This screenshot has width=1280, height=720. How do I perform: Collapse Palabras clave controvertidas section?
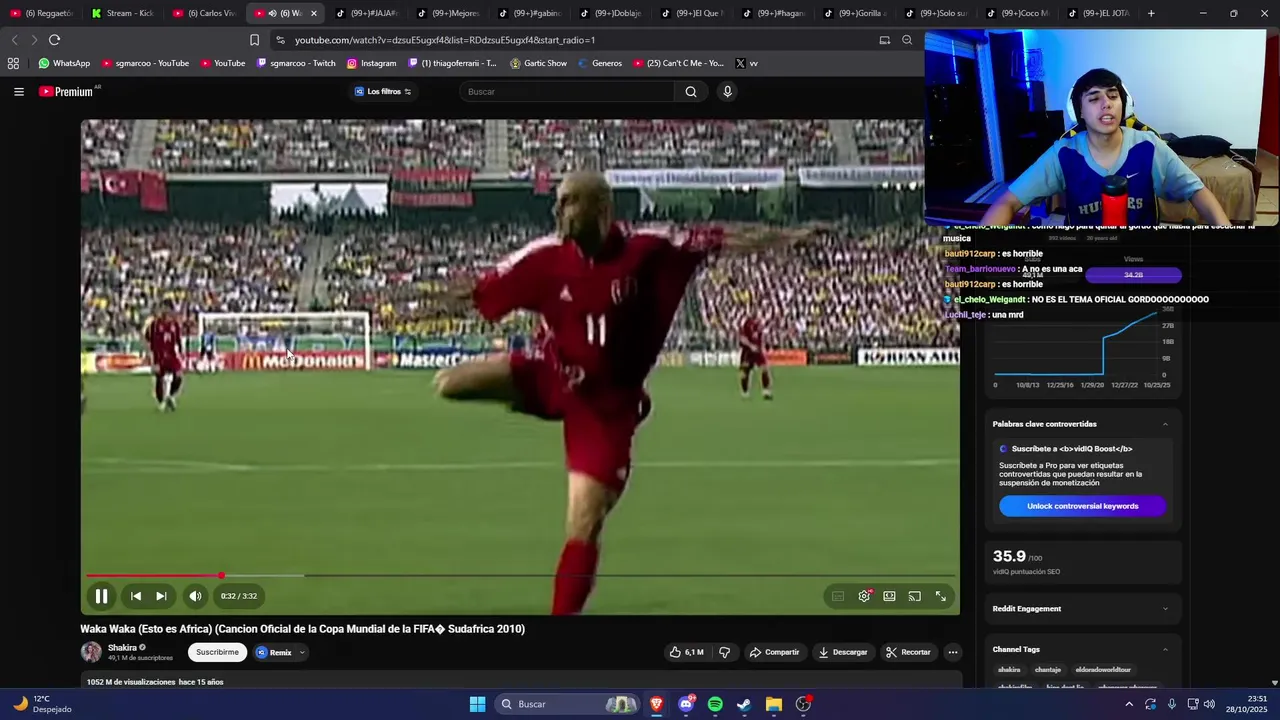[1165, 424]
